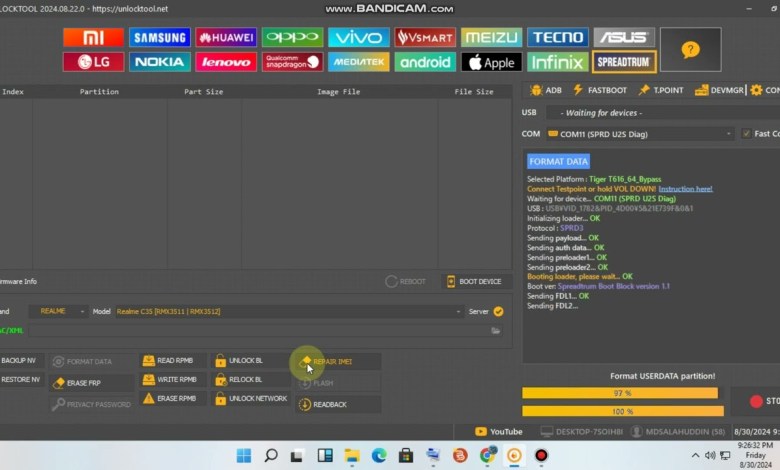Click the BACKUP NV button
Screen dimensions: 780x470
click(x=21, y=361)
